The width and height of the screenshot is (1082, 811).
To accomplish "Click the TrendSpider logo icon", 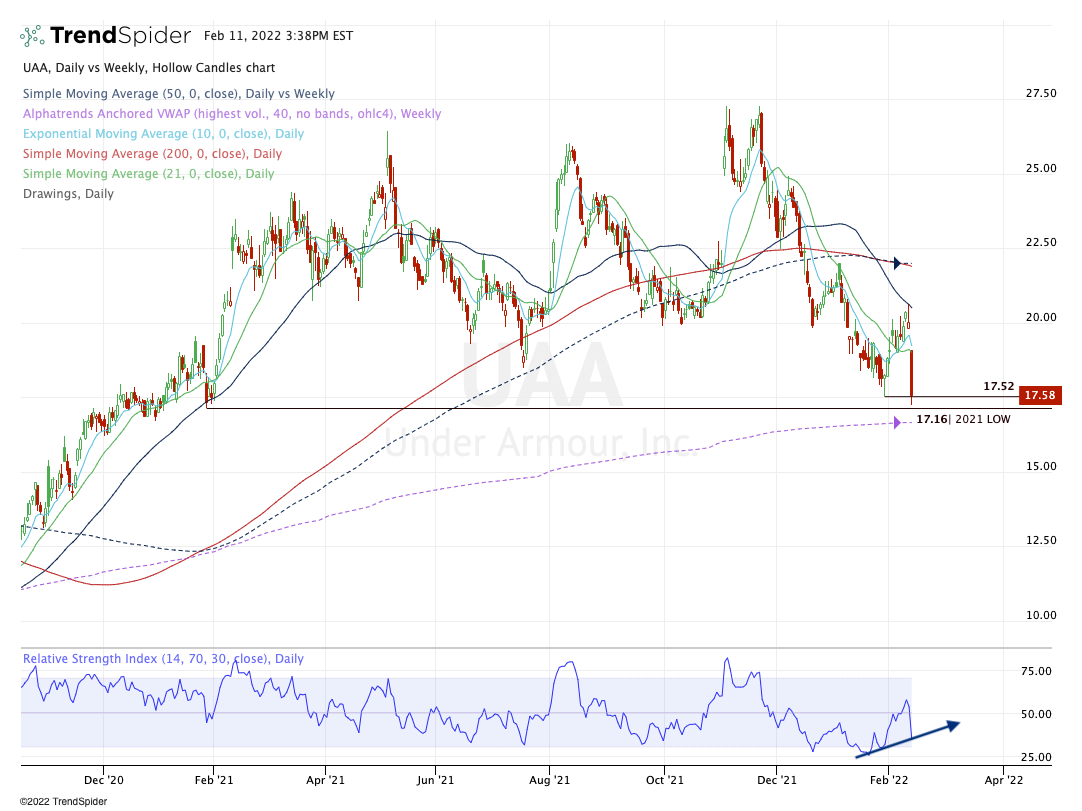I will click(32, 35).
